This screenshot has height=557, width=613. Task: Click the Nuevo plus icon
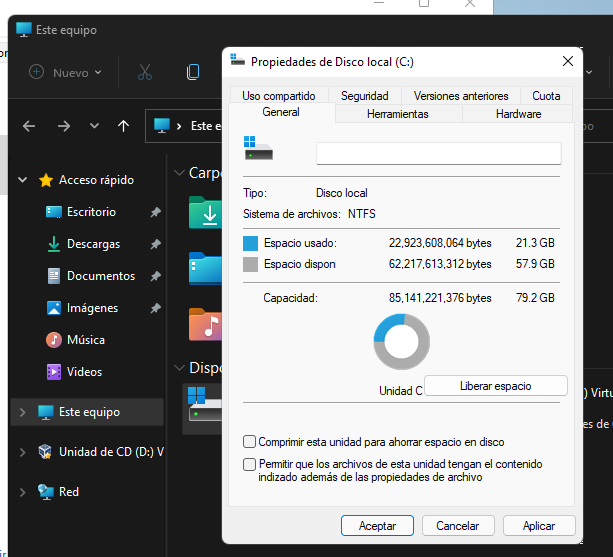coord(36,72)
